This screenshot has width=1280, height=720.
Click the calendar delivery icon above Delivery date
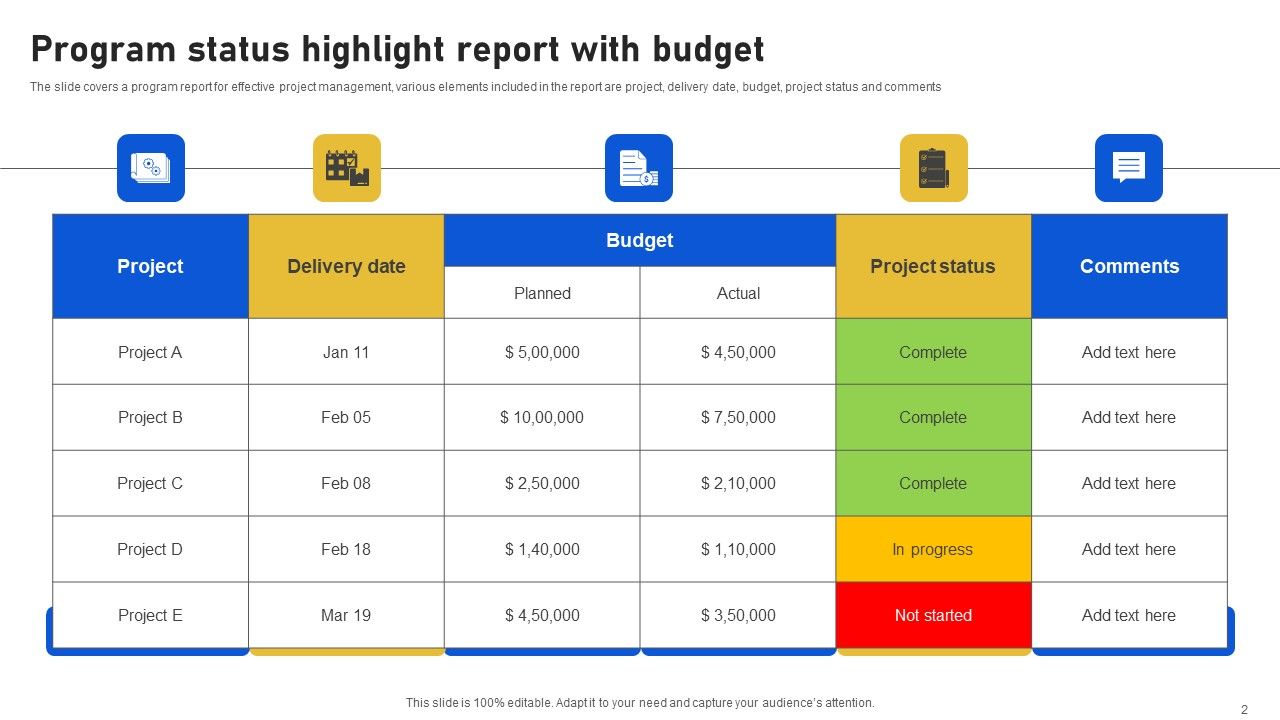pyautogui.click(x=347, y=168)
